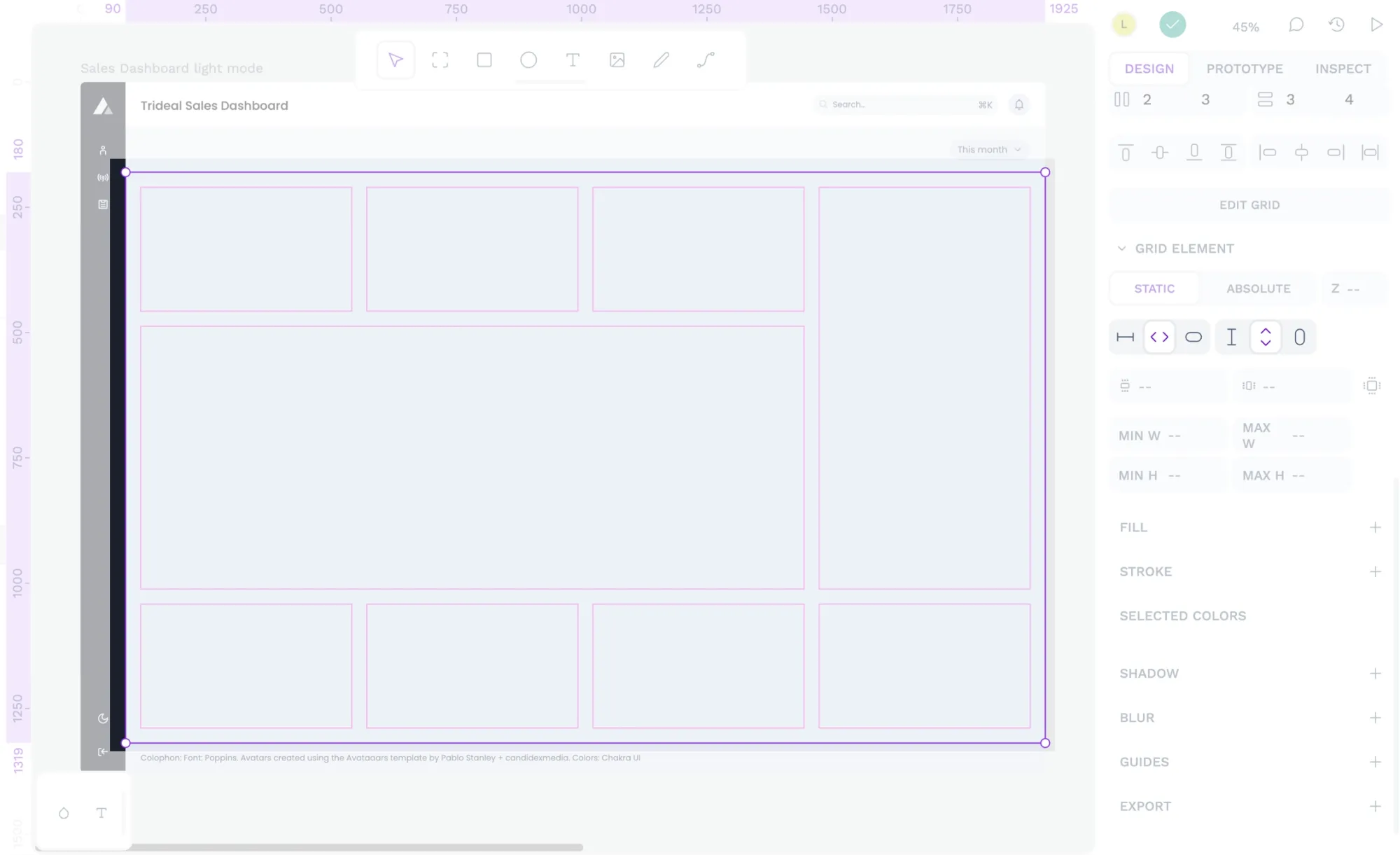
Task: Select the Pen/Draw tool in toolbar
Action: tap(661, 60)
